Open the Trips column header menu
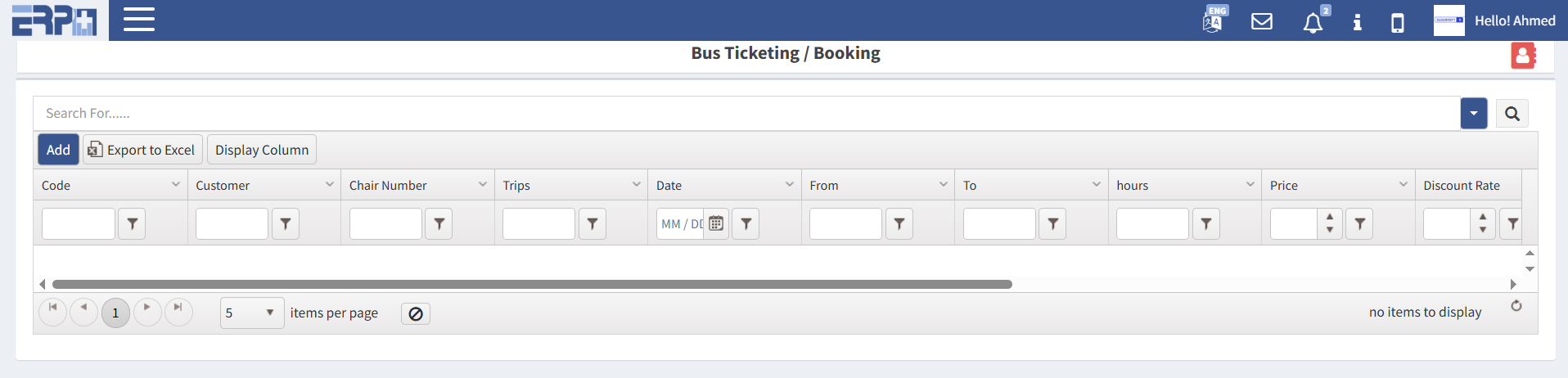Viewport: 1568px width, 378px height. tap(637, 185)
